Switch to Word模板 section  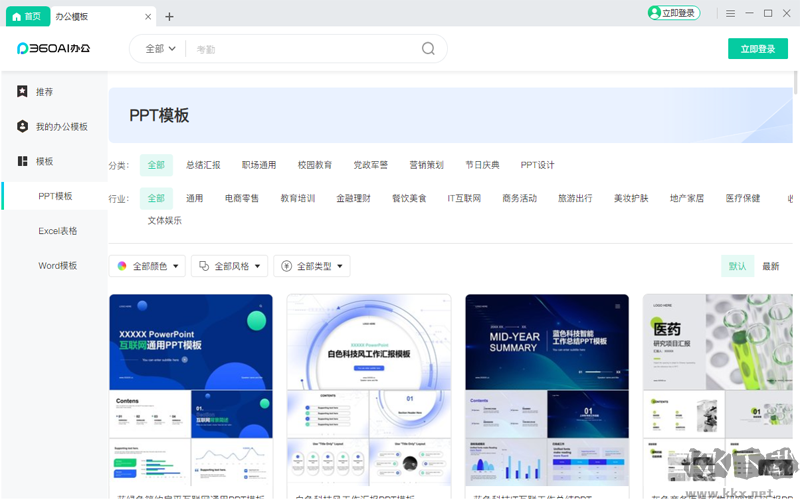(58, 266)
